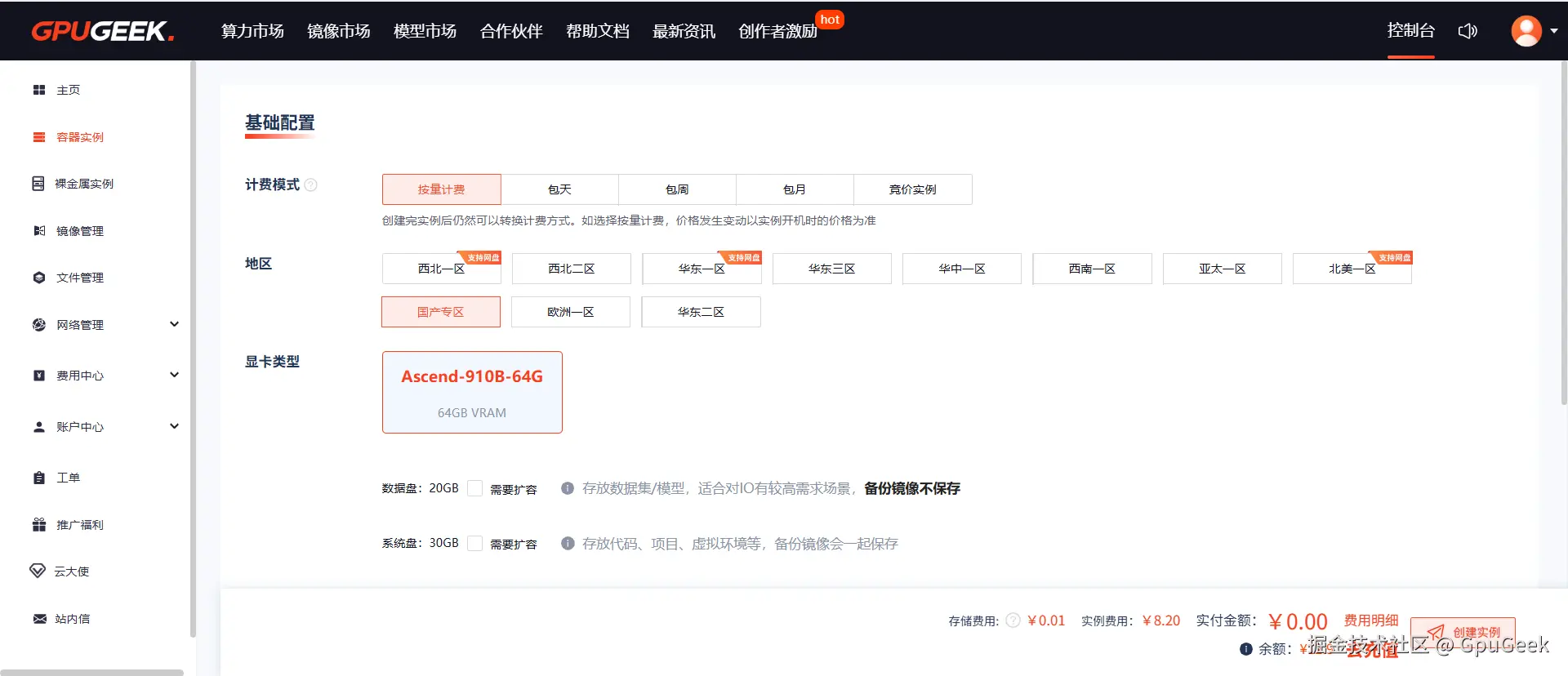Open 创作者激励 in top navigation
Image resolution: width=1568 pixels, height=676 pixels.
click(x=778, y=31)
